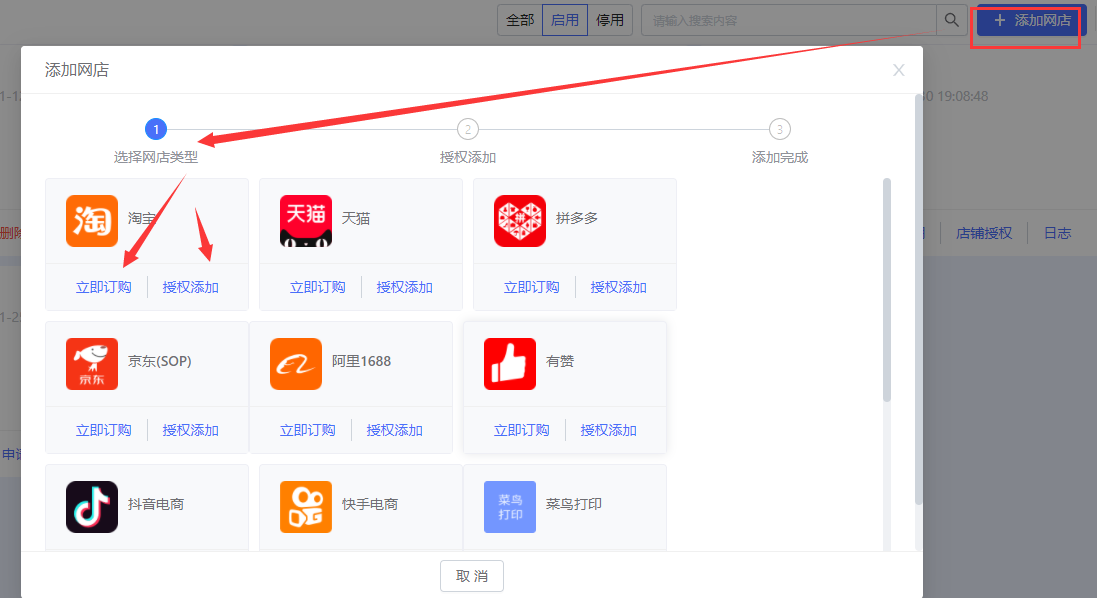Click the dialog outer scrollbar thumb
This screenshot has height=598, width=1097.
(919, 299)
